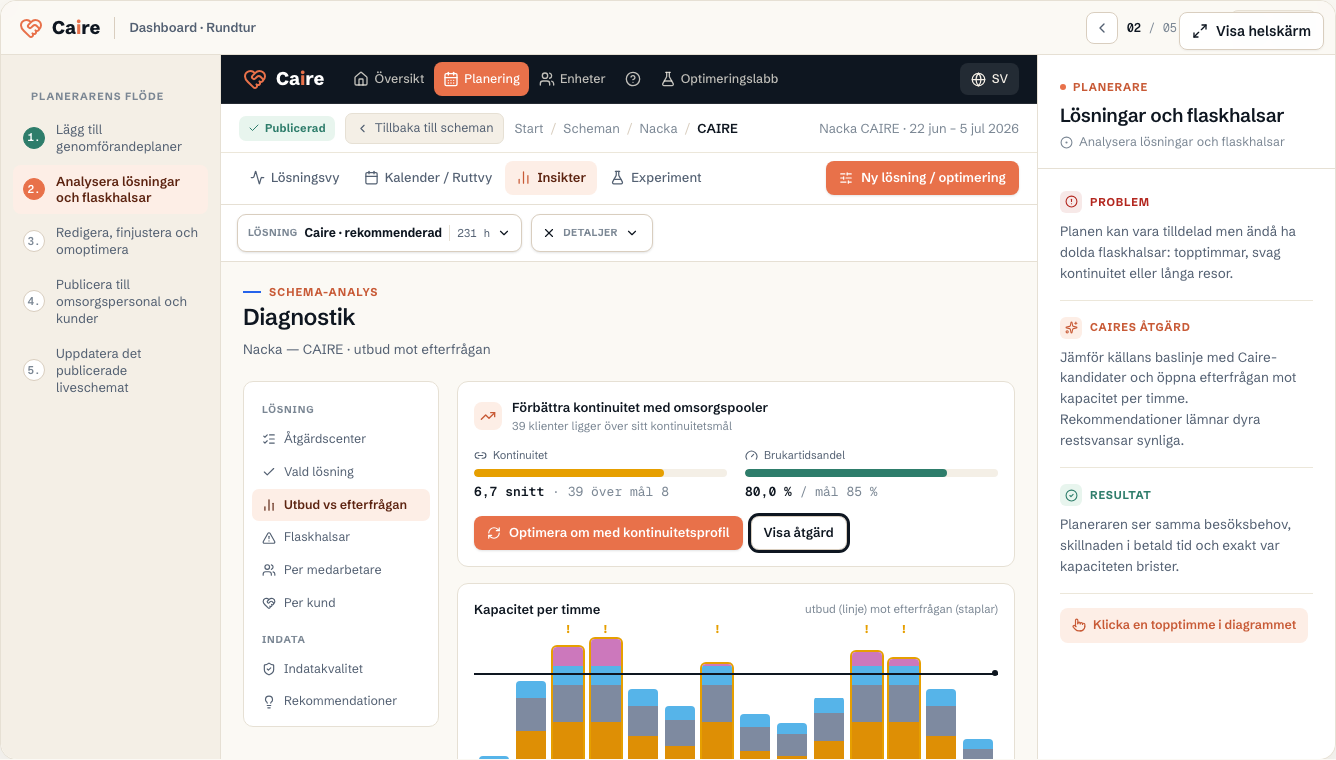The image size is (1336, 760).
Task: Click the Diagnostik heading
Action: [x=299, y=318]
